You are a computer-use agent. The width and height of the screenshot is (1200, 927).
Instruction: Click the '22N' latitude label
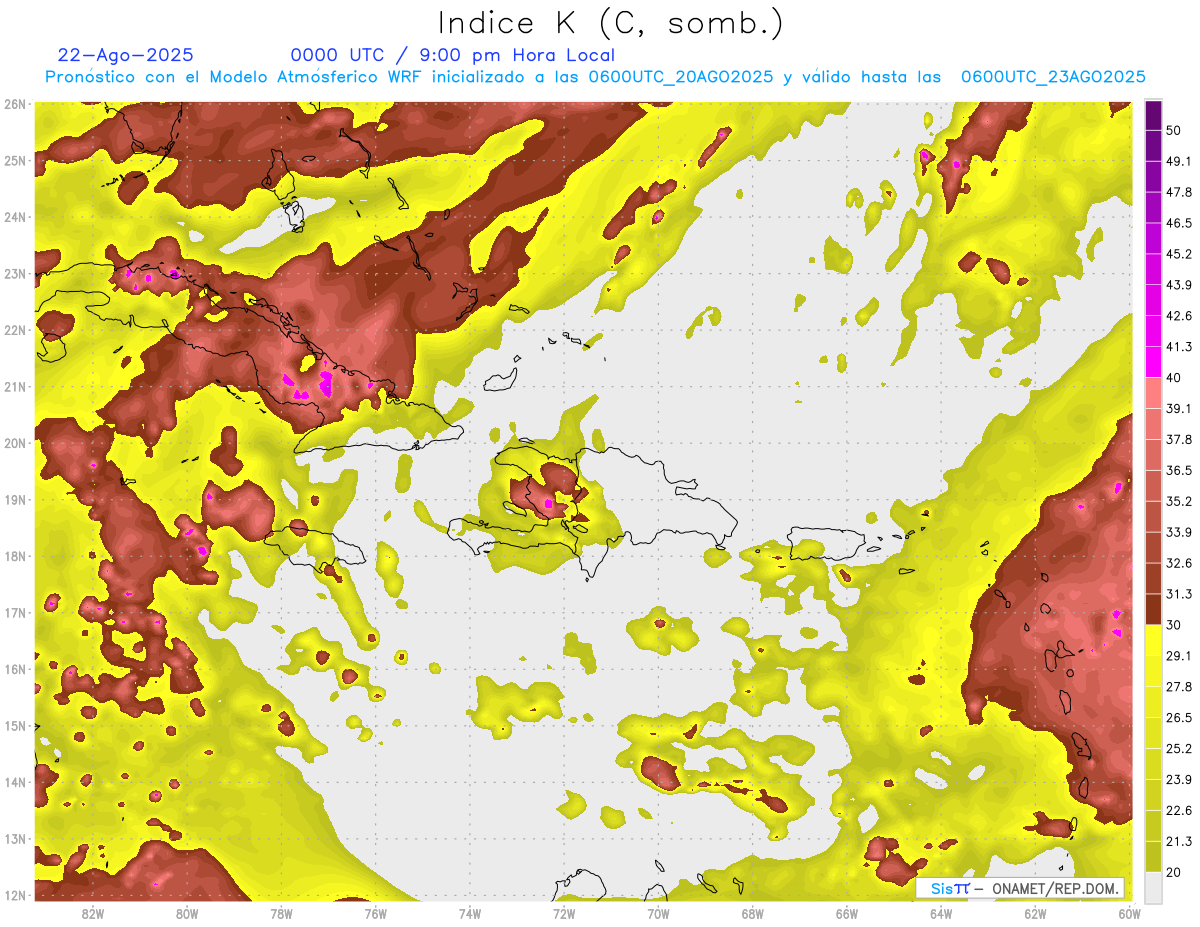pos(15,330)
